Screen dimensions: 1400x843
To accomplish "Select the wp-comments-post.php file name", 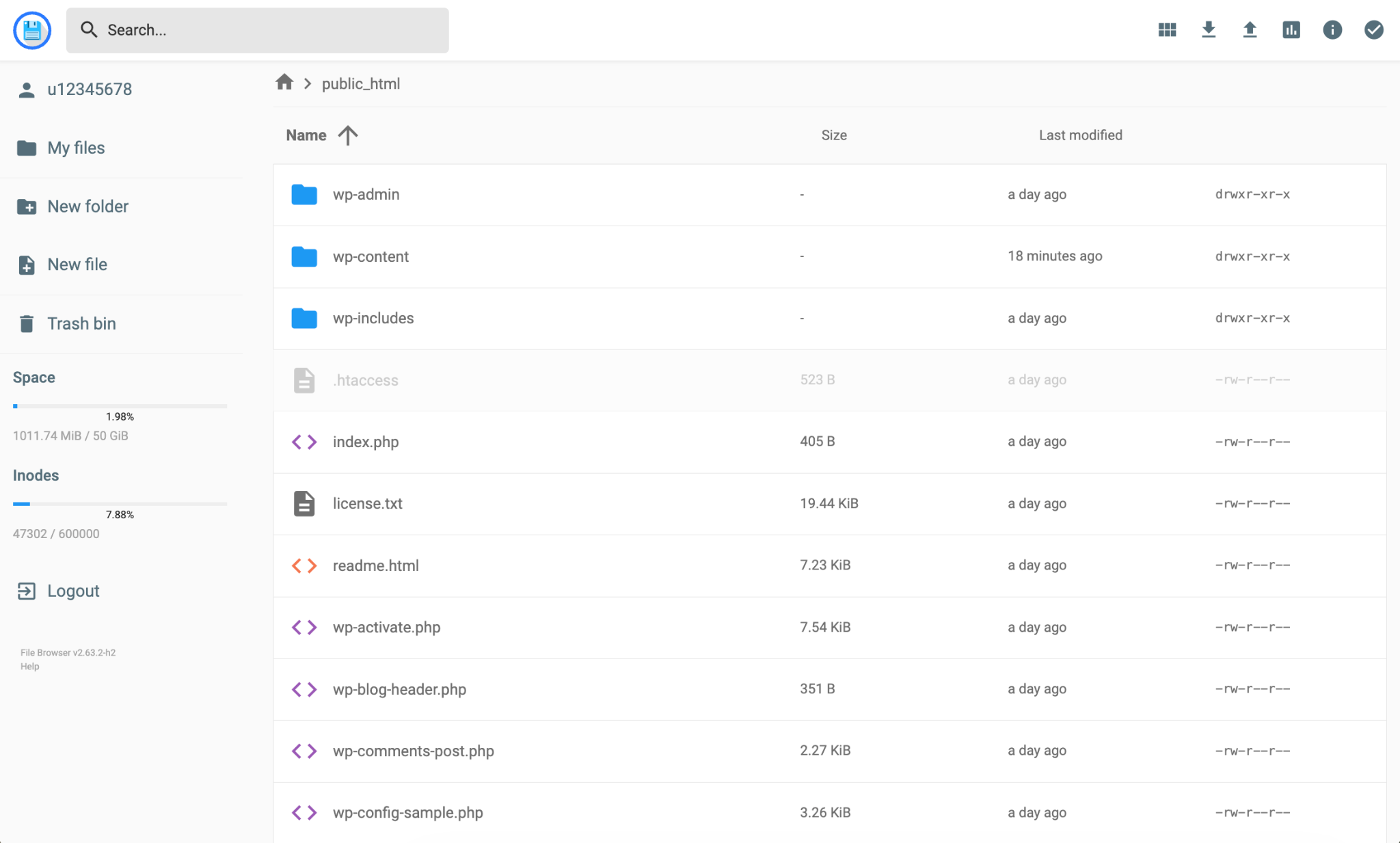I will [413, 751].
